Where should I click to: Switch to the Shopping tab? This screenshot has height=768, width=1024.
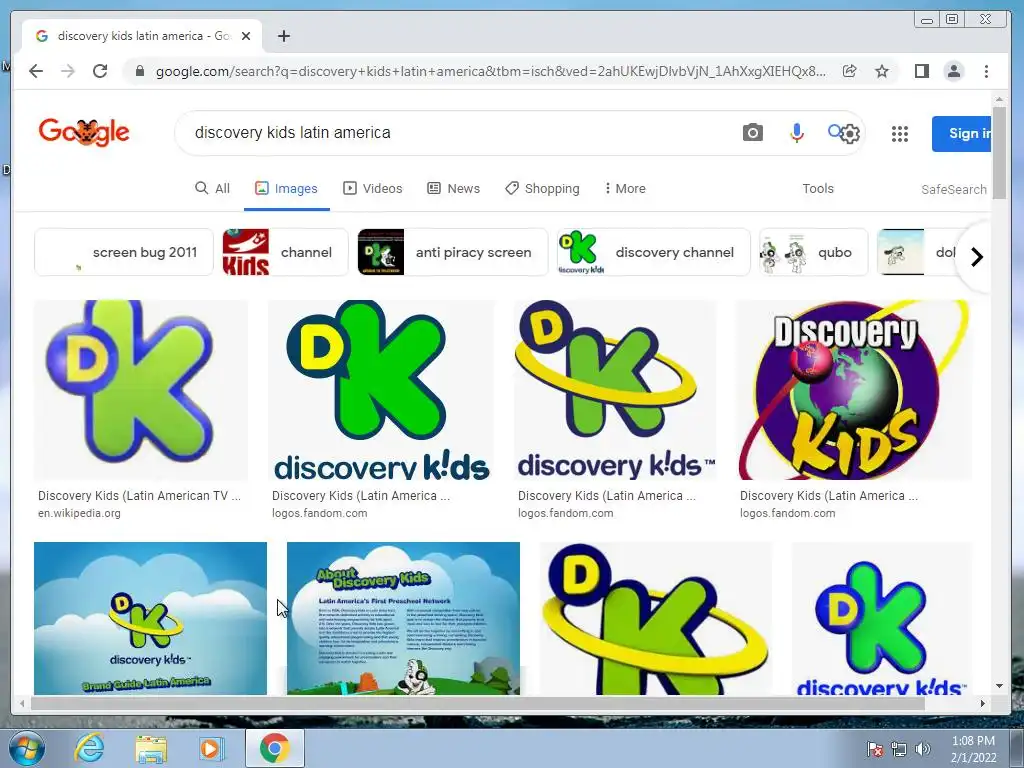click(542, 189)
